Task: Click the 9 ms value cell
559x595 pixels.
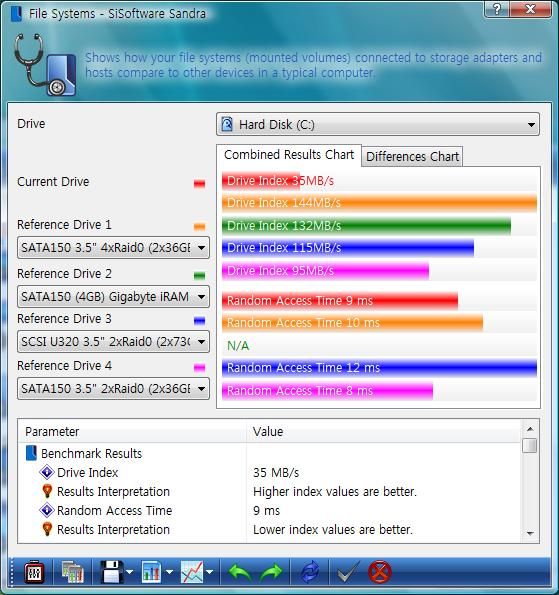Action: pos(266,511)
